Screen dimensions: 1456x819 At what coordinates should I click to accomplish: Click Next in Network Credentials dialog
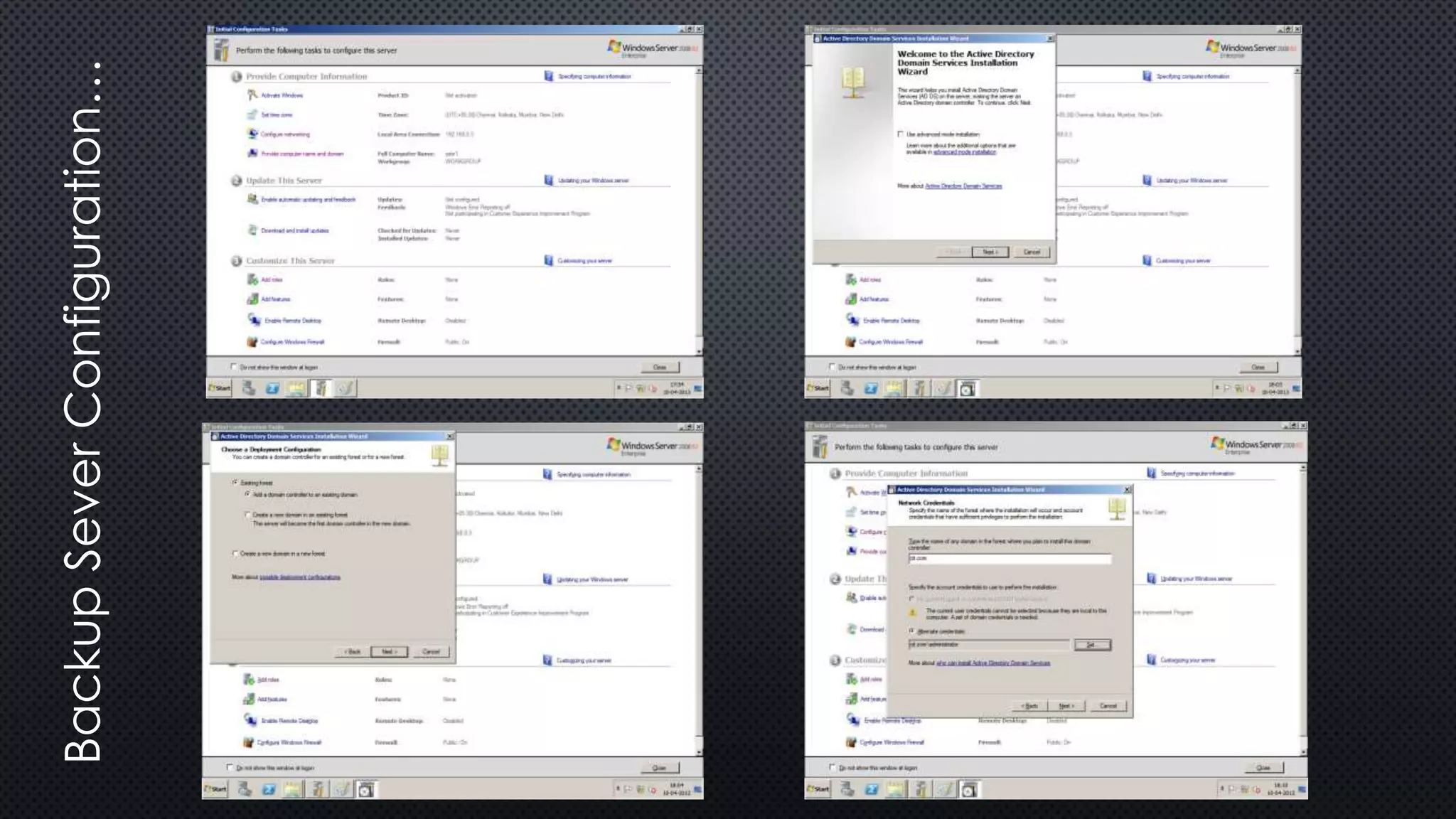tap(1066, 706)
